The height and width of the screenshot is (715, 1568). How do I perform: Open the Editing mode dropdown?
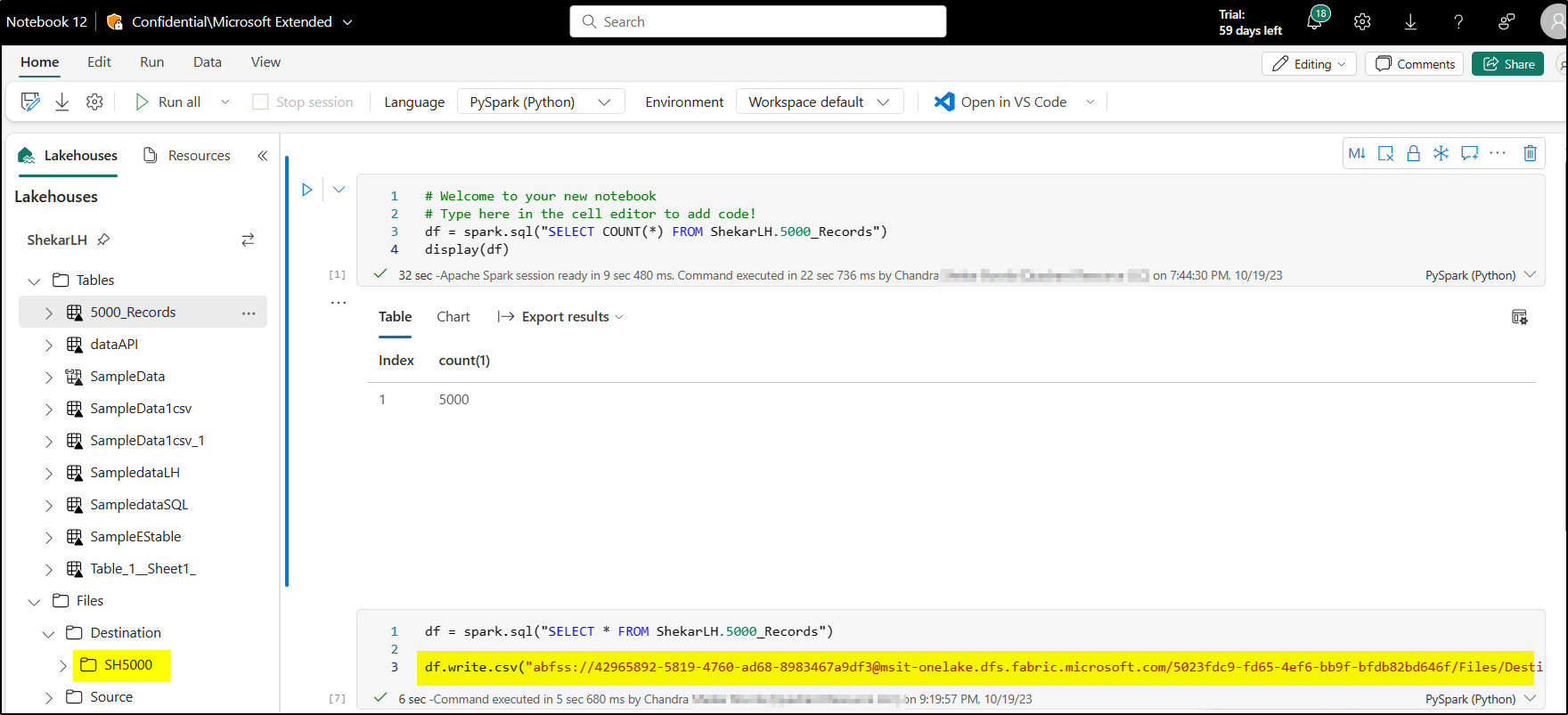coord(1309,64)
